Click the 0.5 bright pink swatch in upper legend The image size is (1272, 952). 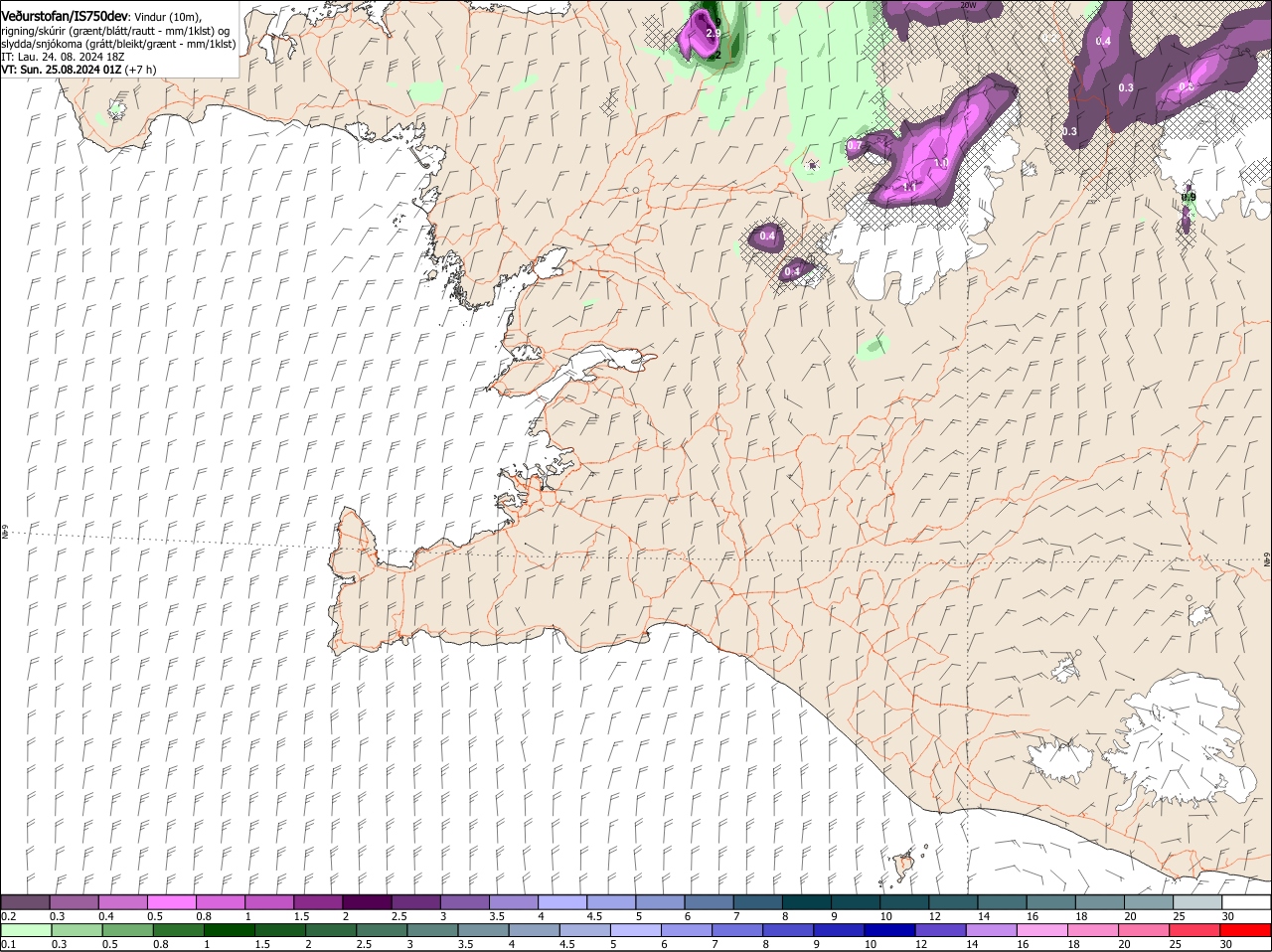tap(172, 901)
